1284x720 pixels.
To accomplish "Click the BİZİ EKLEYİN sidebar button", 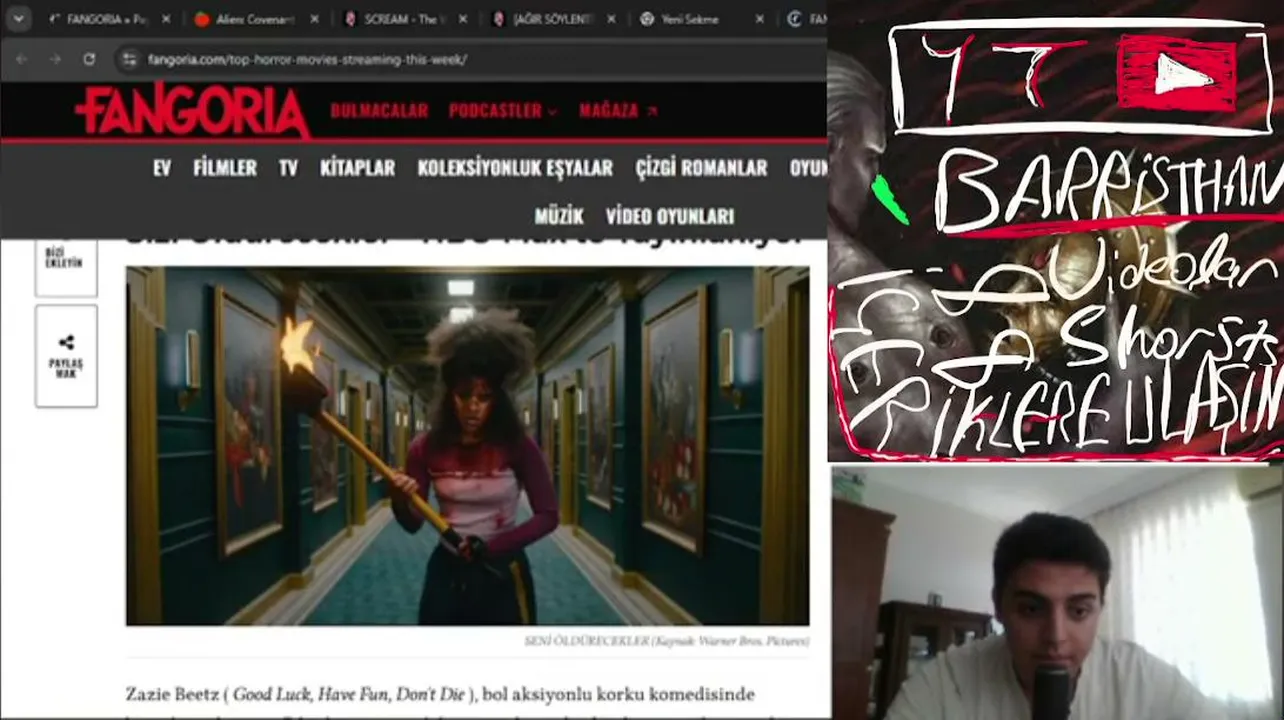I will 66,264.
